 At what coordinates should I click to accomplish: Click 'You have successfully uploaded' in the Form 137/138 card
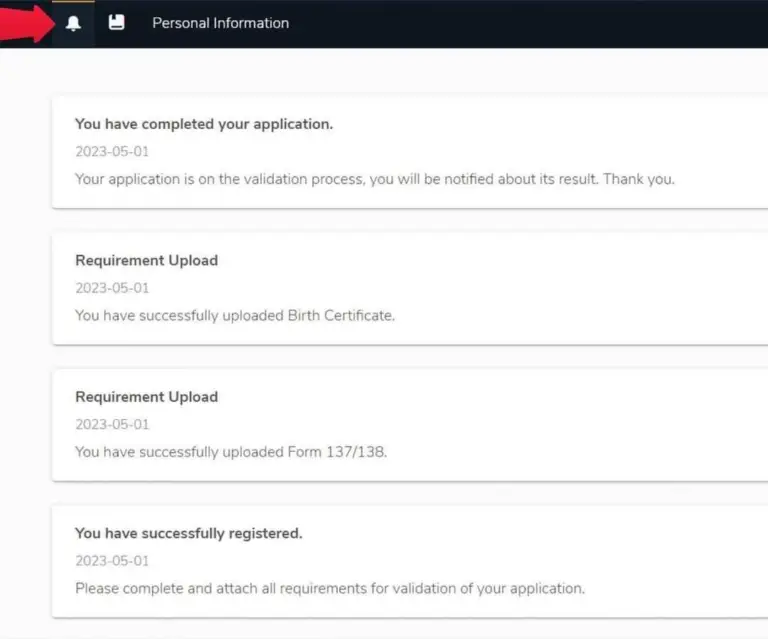tap(179, 452)
